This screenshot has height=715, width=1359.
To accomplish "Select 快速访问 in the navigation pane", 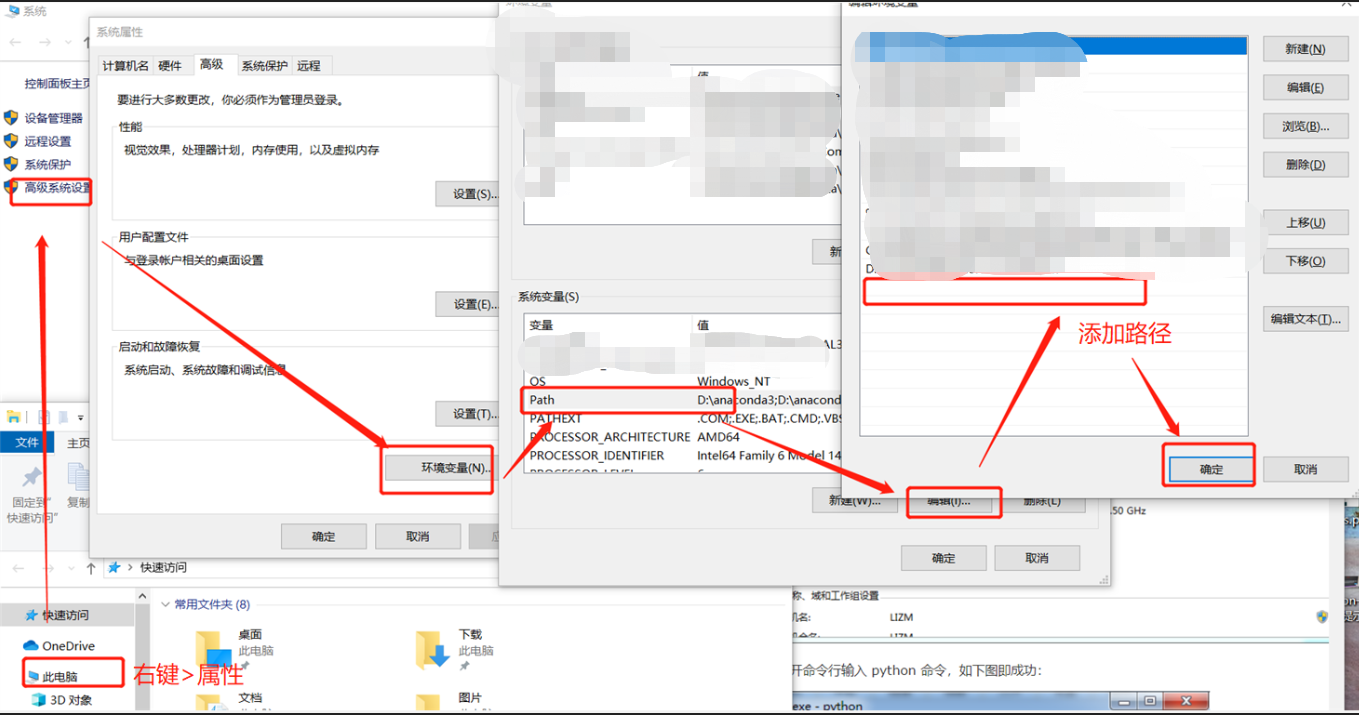I will click(65, 615).
